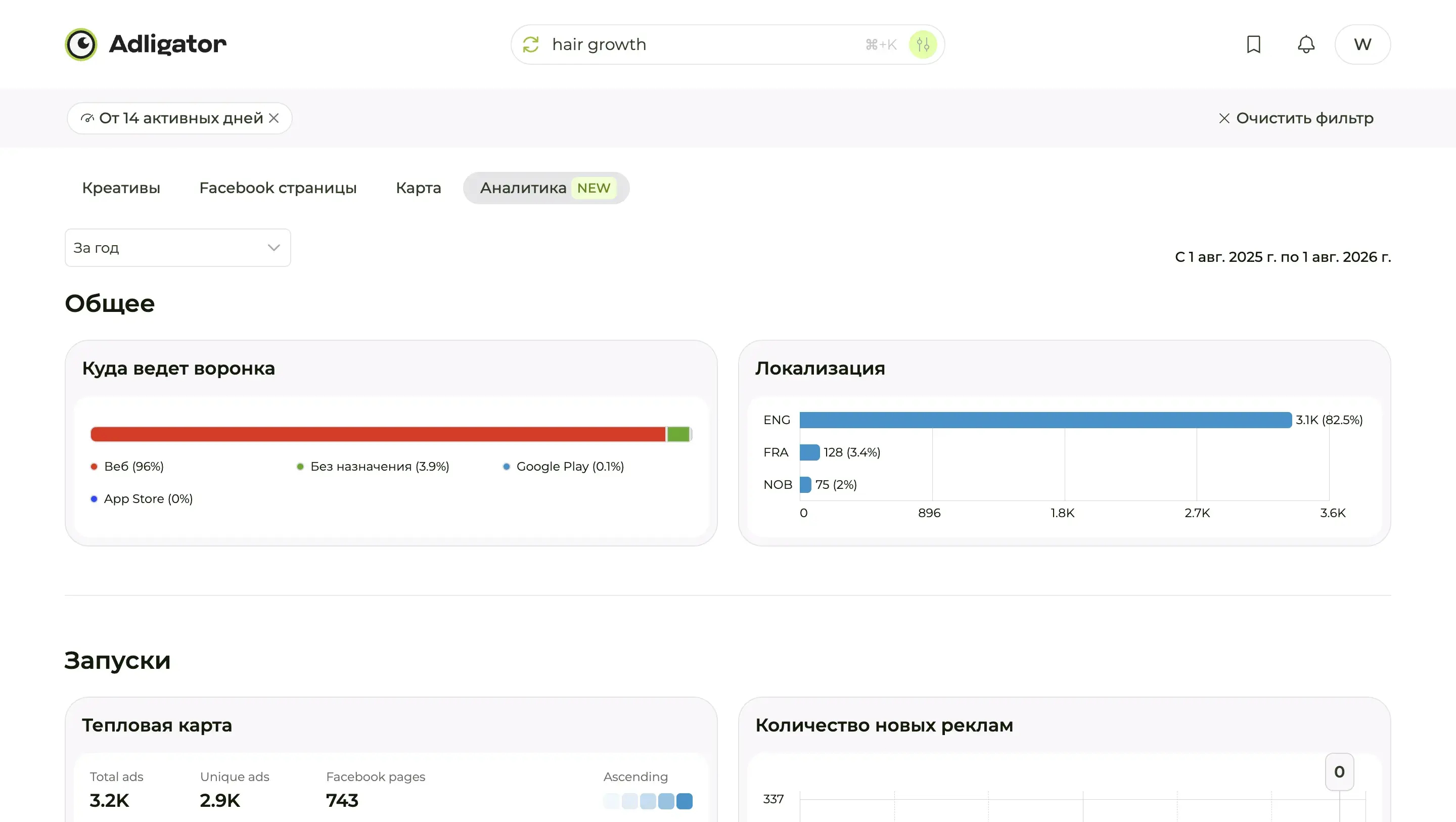Remove the 'От 14 активных дней' filter chip
Screen dimensions: 1456x822
274,118
